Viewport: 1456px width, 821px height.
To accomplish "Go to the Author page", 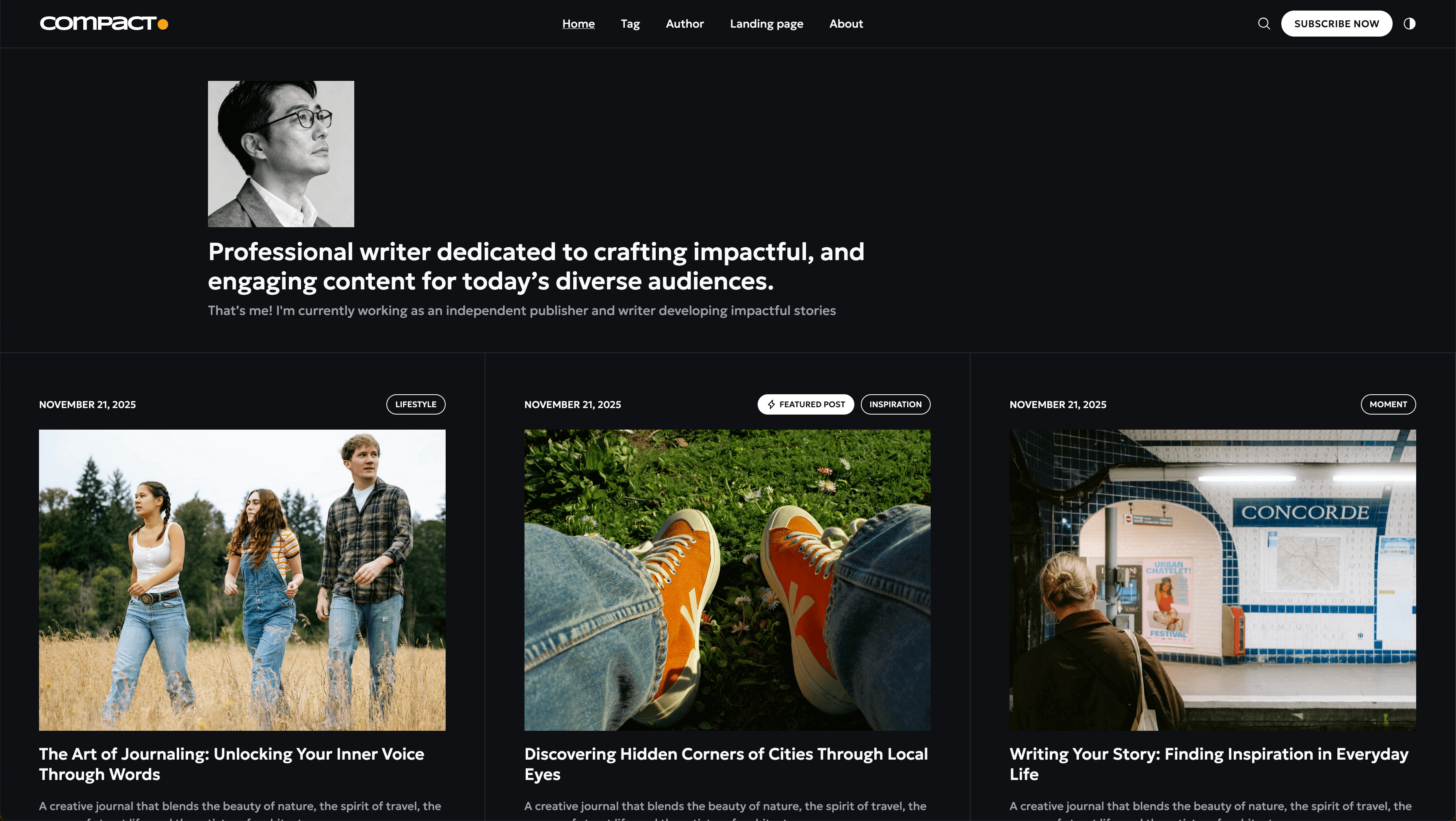I will [685, 24].
